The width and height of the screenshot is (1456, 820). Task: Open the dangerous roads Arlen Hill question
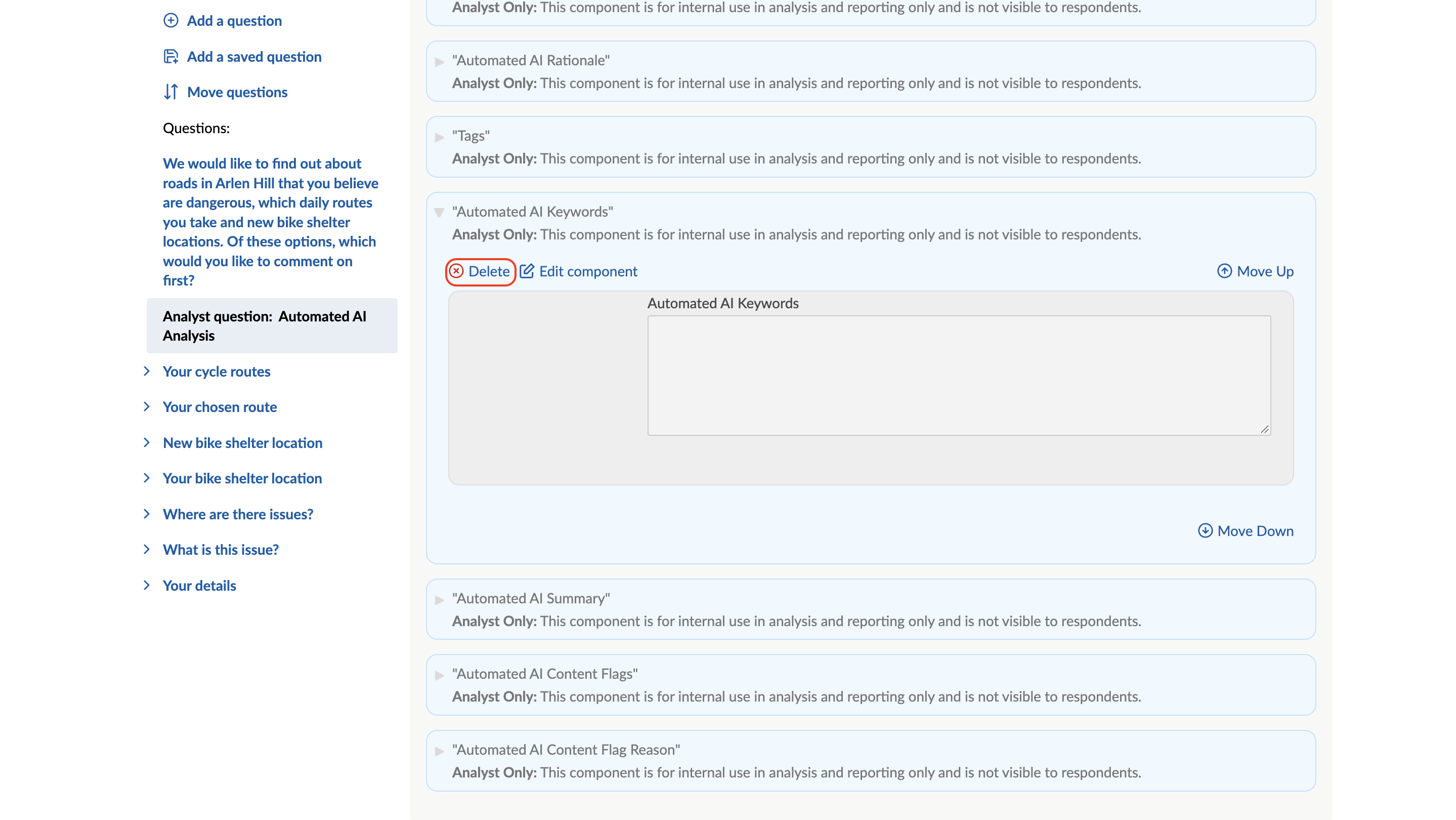(x=270, y=222)
